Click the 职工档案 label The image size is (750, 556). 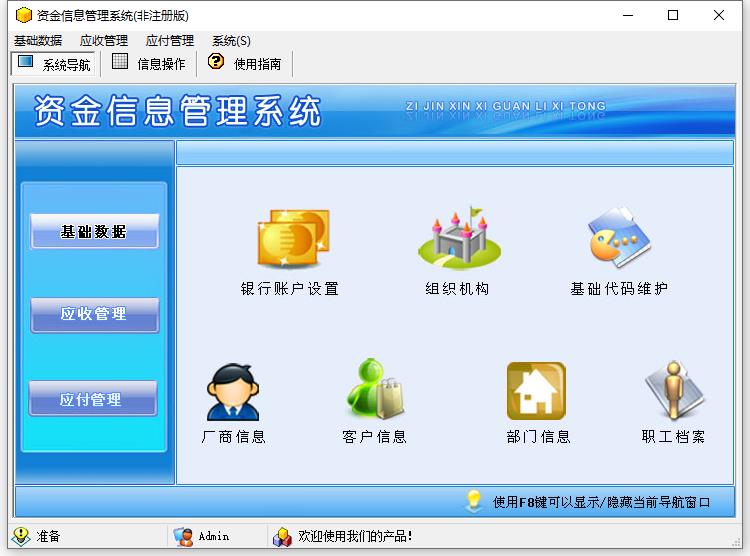pos(673,436)
